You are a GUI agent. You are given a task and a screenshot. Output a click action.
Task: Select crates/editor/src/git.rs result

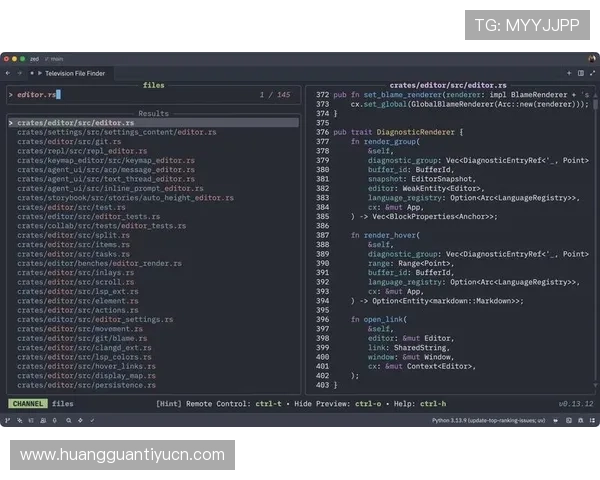69,142
